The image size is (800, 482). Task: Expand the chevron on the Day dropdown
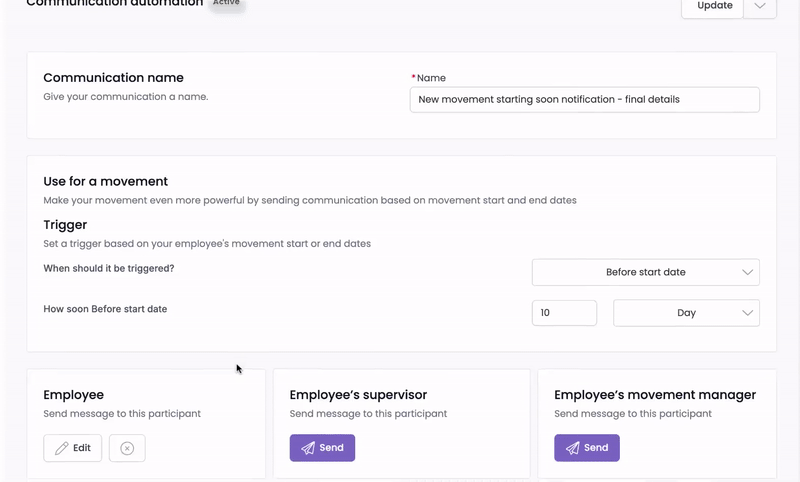point(747,313)
